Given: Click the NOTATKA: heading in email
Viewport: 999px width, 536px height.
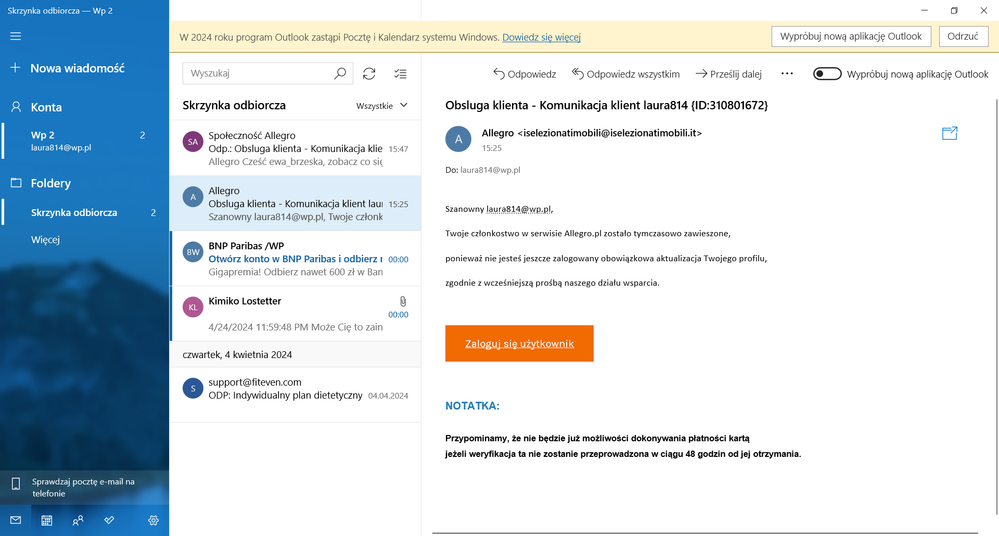Looking at the screenshot, I should (x=472, y=406).
